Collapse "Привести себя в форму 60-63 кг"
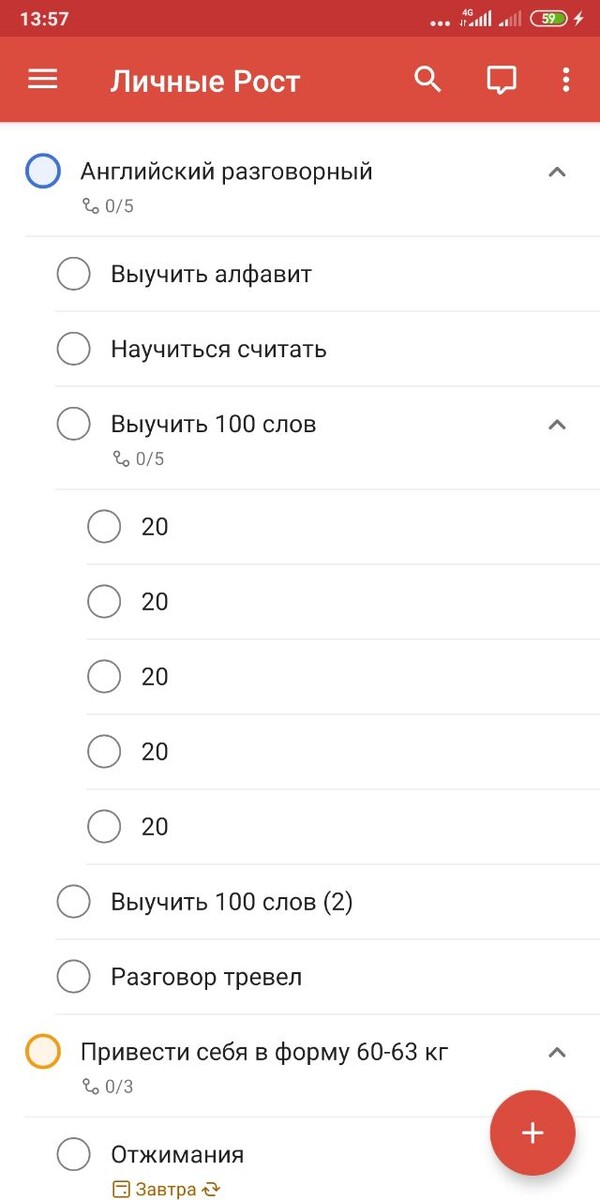 [557, 1051]
